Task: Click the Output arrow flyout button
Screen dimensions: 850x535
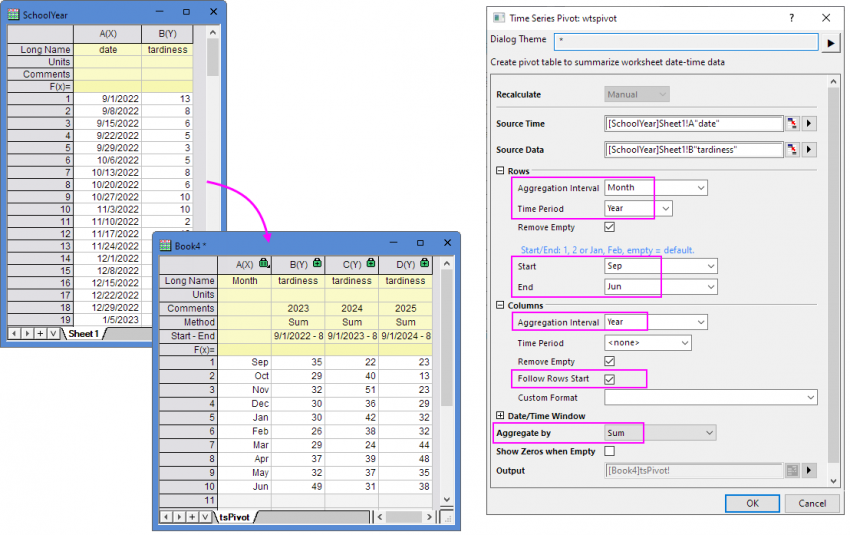Action: (x=810, y=470)
